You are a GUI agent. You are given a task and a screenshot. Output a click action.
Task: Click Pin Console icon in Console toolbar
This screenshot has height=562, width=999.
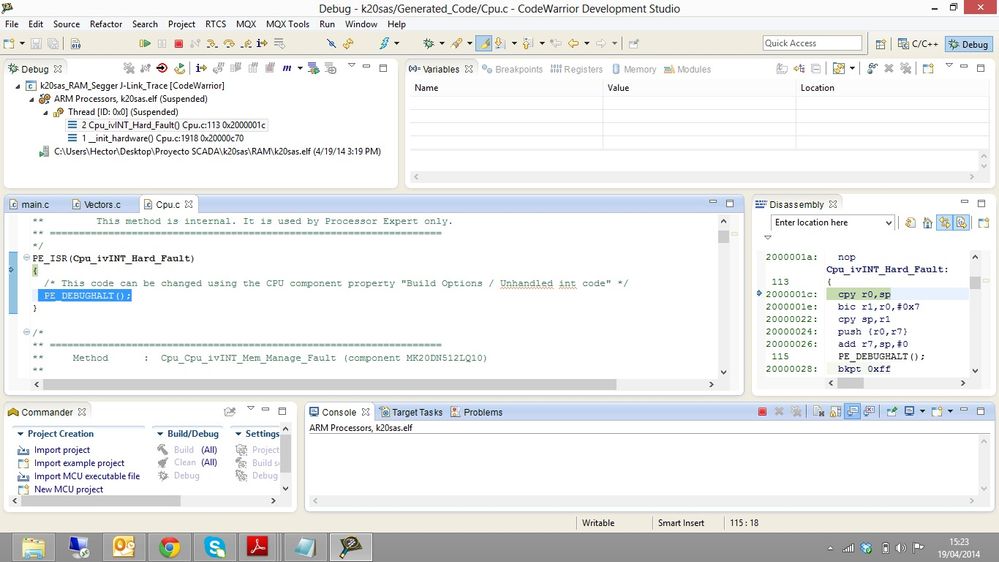click(892, 412)
